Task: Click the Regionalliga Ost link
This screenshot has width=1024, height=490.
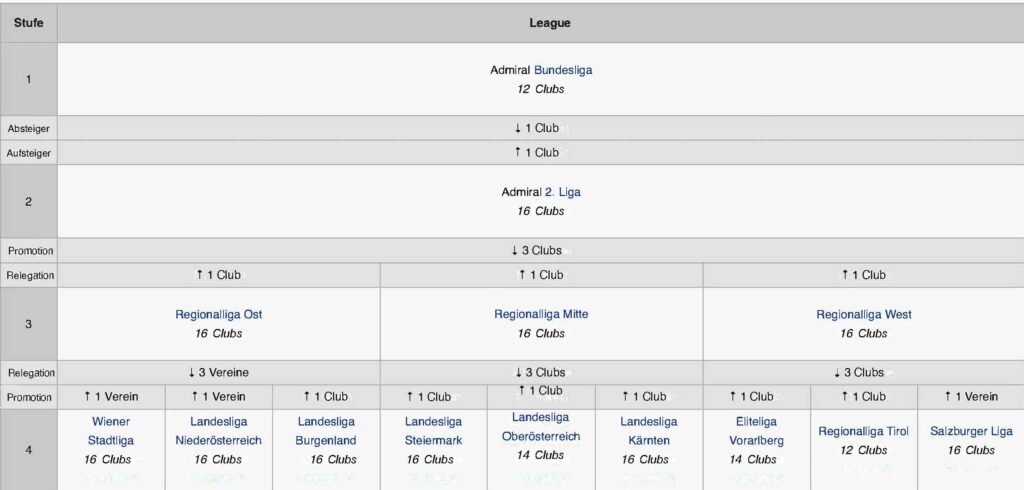Action: tap(219, 314)
